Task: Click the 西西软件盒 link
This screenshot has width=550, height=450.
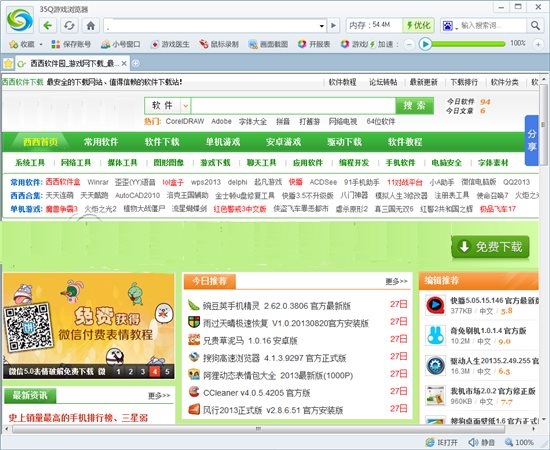Action: tap(63, 182)
